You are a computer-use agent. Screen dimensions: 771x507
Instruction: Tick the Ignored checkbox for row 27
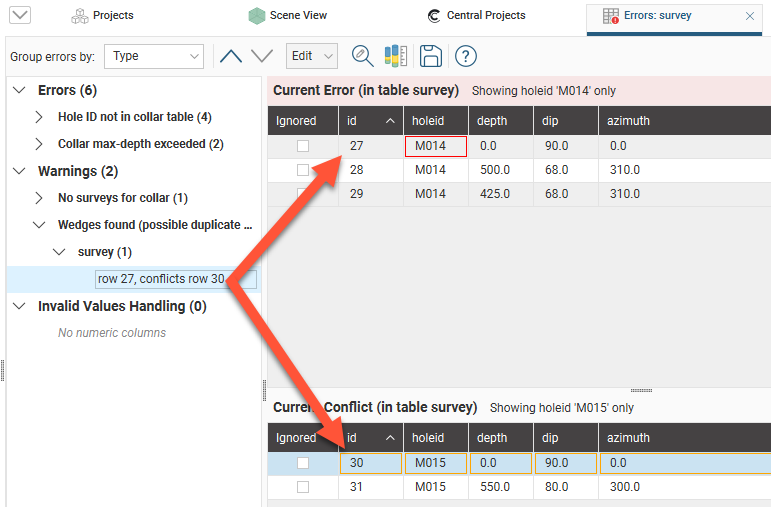coord(302,146)
